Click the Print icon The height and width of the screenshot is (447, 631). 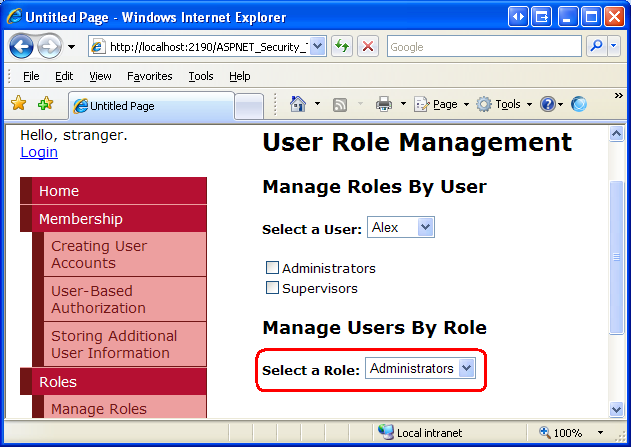[x=384, y=104]
